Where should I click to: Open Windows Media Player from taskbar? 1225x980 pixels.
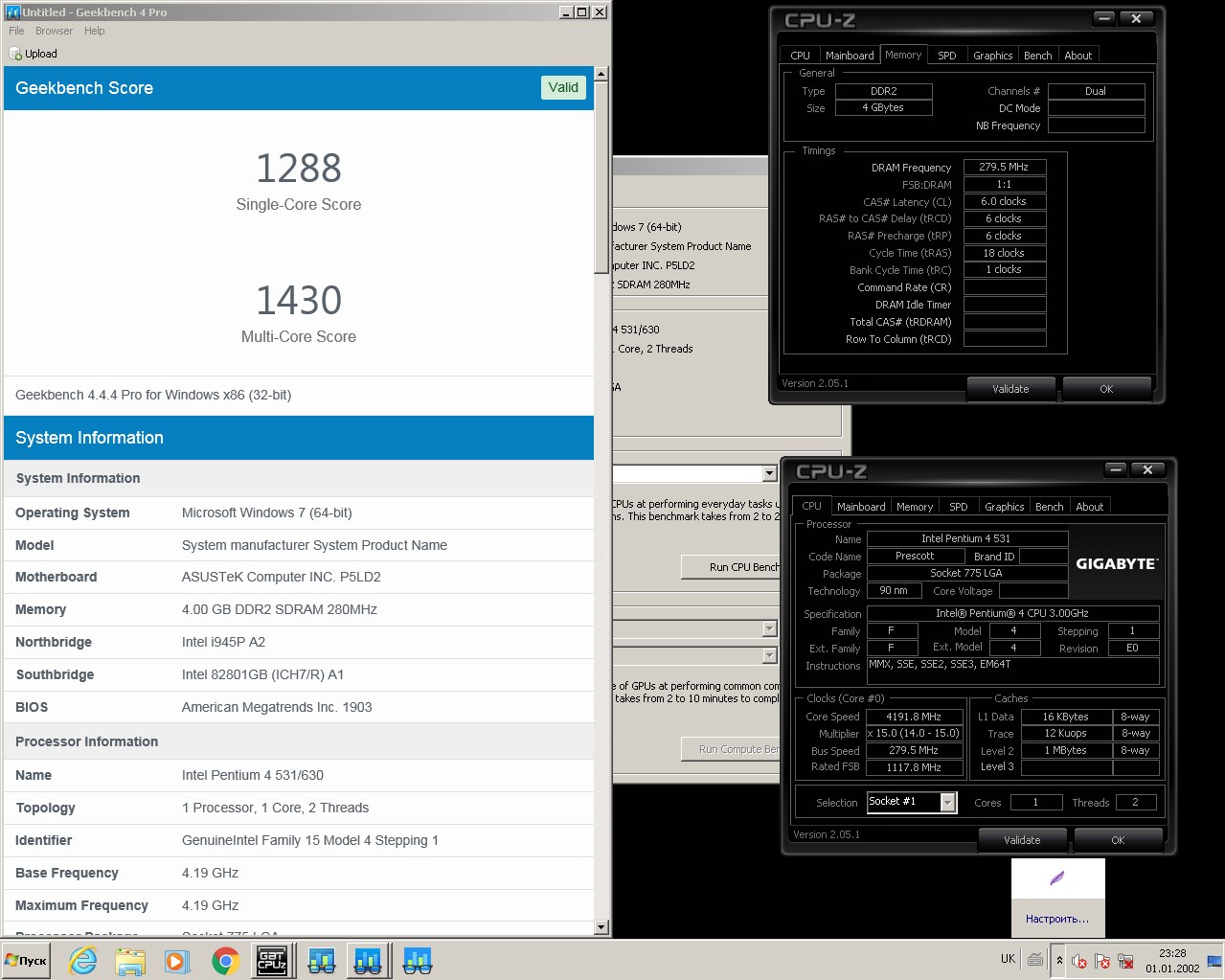[176, 960]
